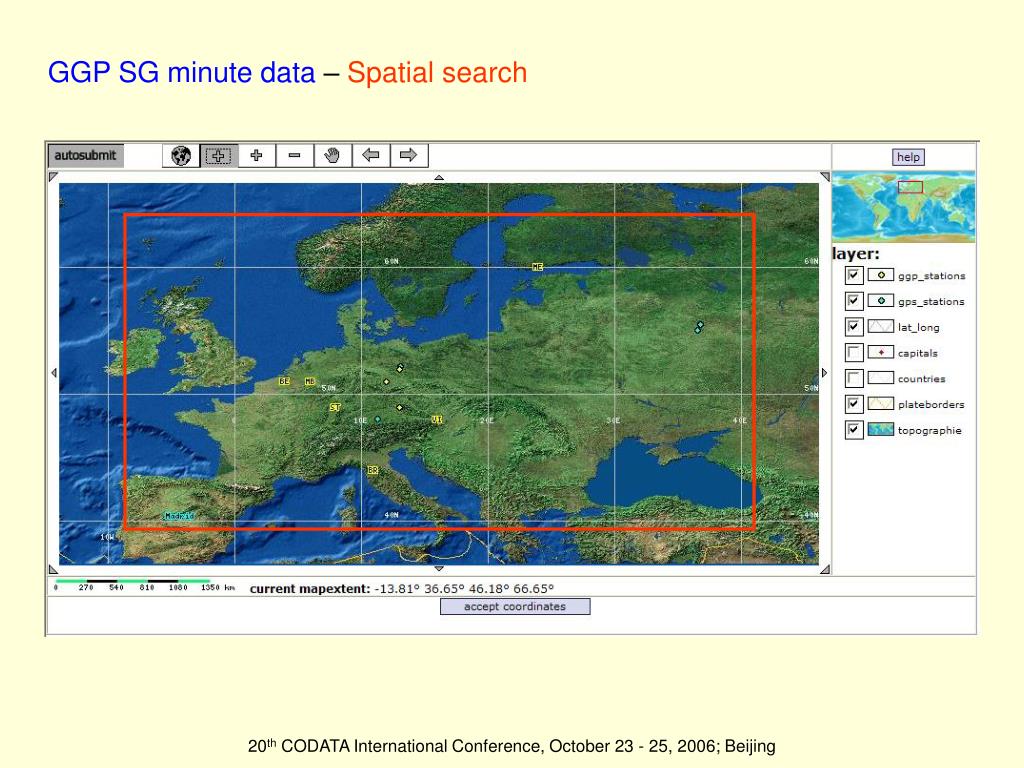Click the autosubmit button
The width and height of the screenshot is (1024, 768).
[x=86, y=155]
